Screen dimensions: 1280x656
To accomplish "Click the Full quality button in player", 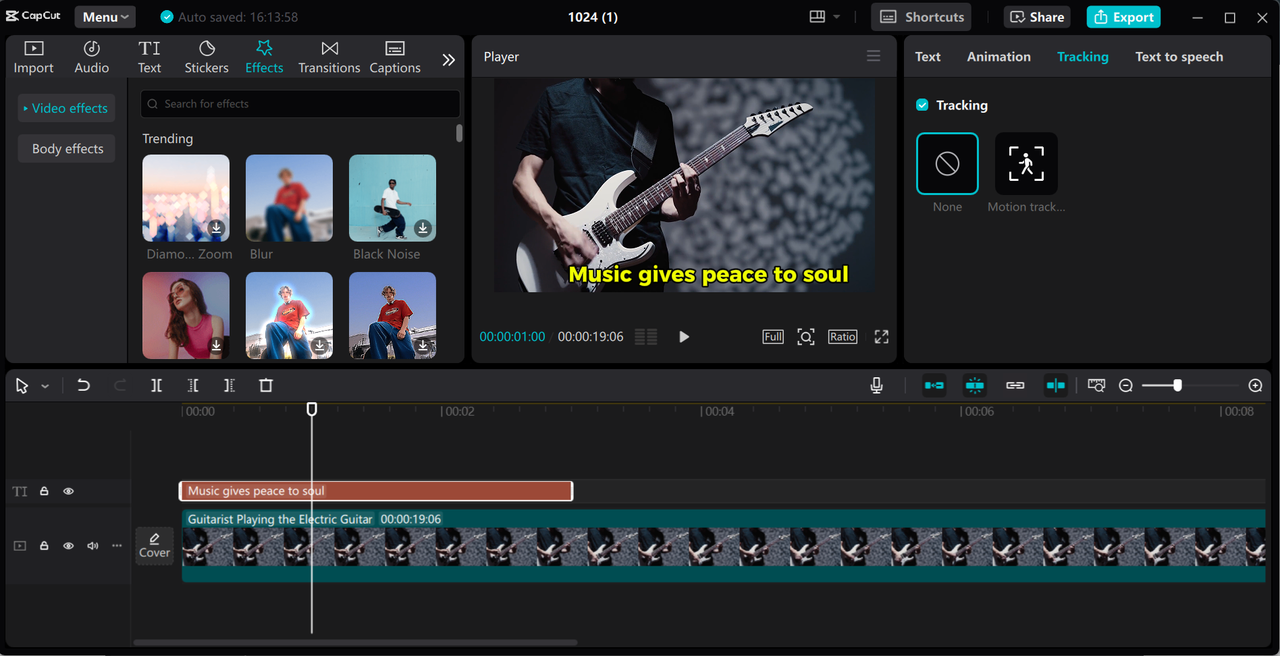I will tap(773, 337).
